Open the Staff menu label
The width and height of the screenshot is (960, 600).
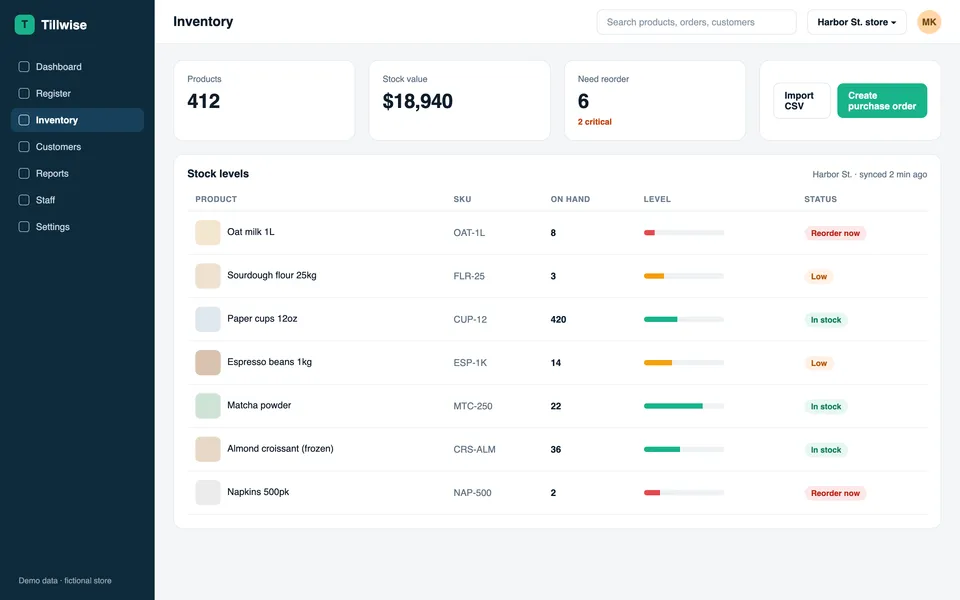(45, 200)
